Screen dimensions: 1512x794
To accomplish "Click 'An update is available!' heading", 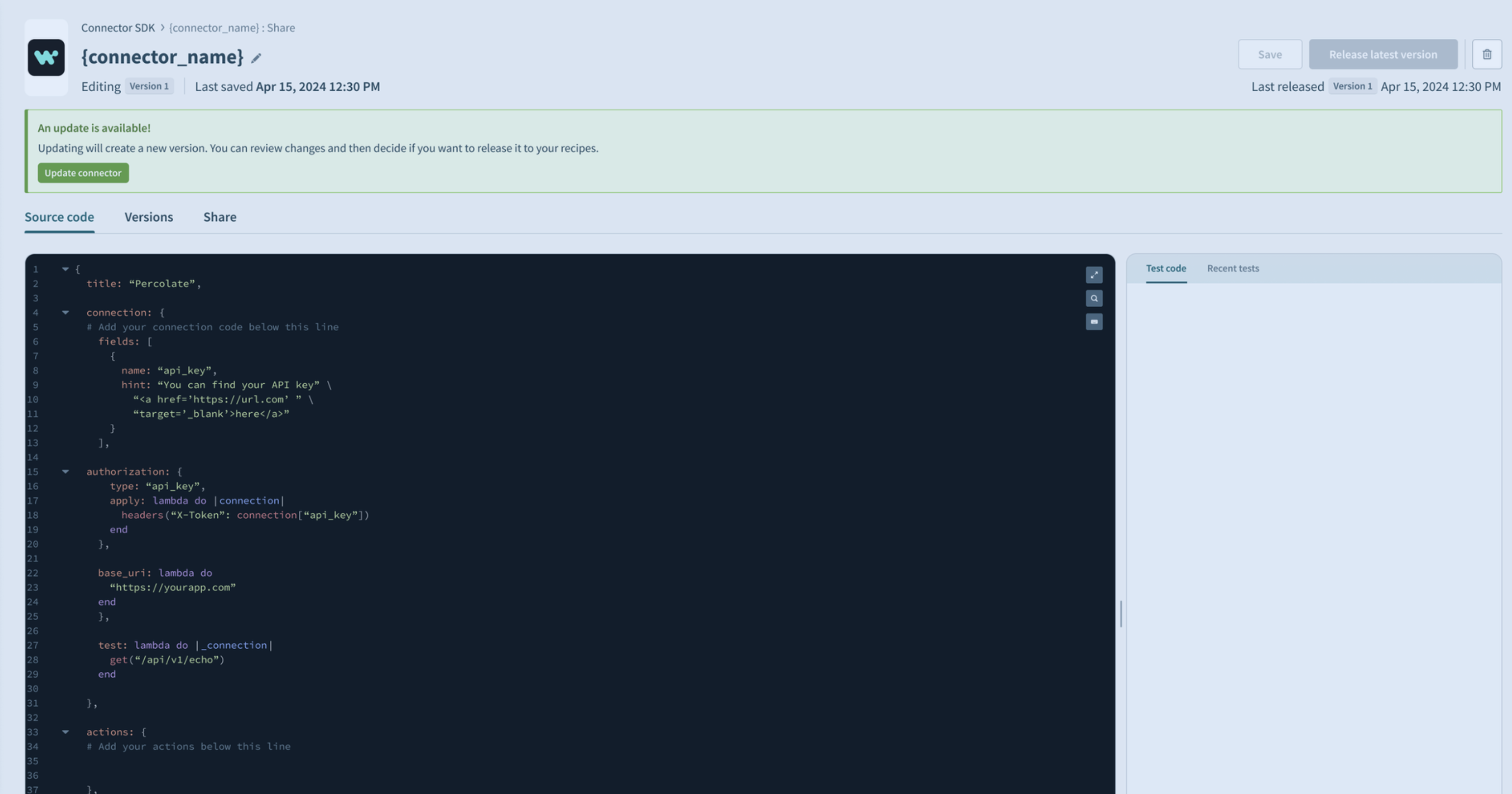I will point(94,128).
